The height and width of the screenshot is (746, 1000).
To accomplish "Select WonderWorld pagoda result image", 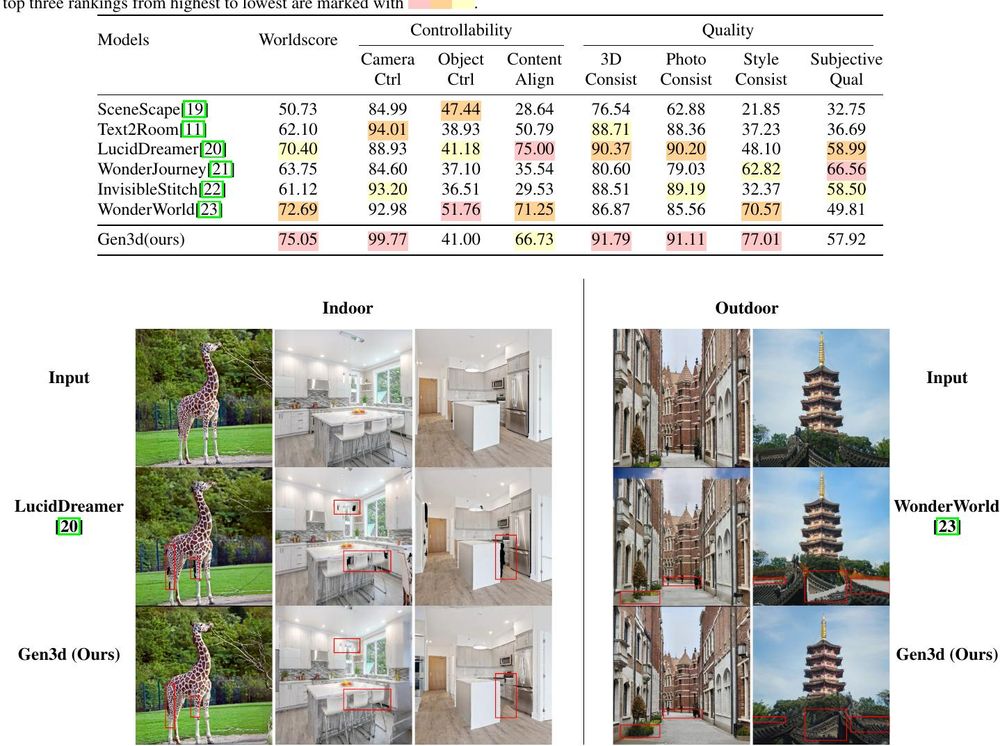I will (821, 536).
